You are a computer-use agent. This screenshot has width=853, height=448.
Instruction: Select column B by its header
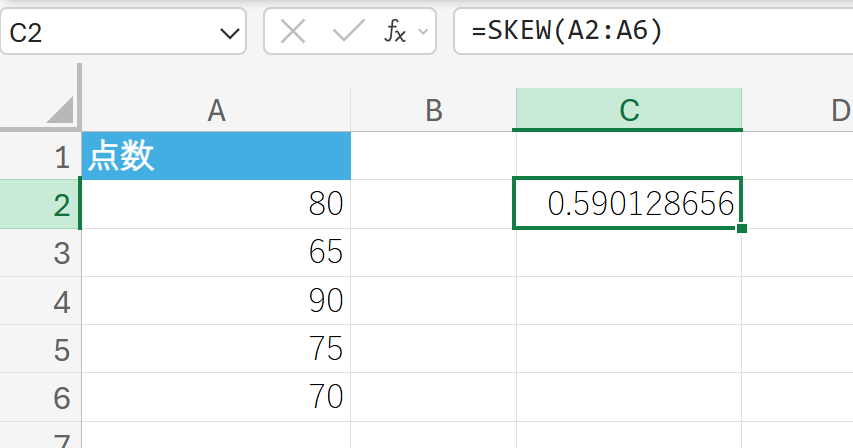433,110
